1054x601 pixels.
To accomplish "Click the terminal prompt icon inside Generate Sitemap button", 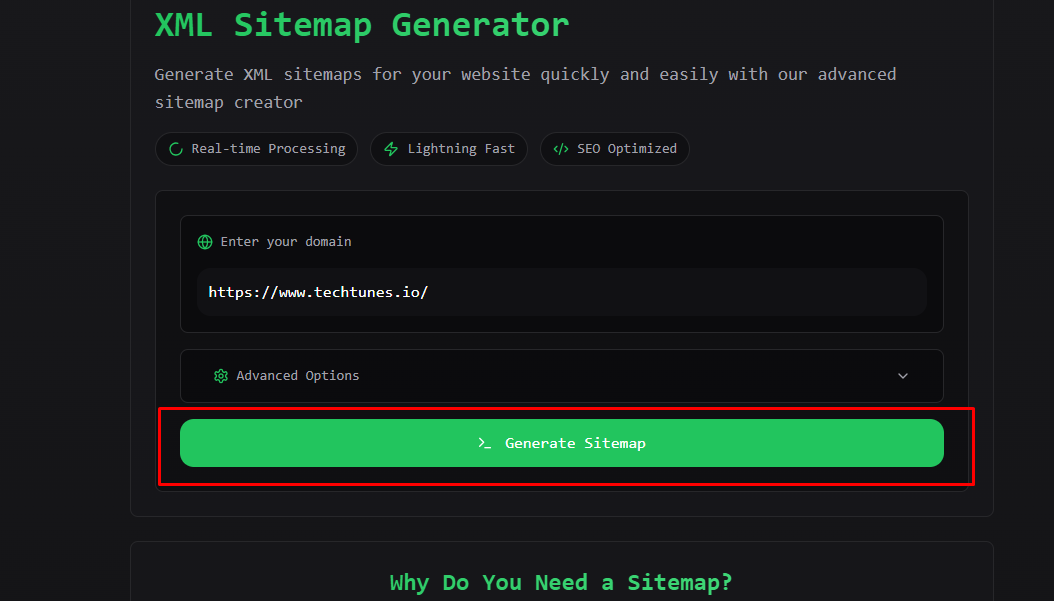I will tap(484, 443).
